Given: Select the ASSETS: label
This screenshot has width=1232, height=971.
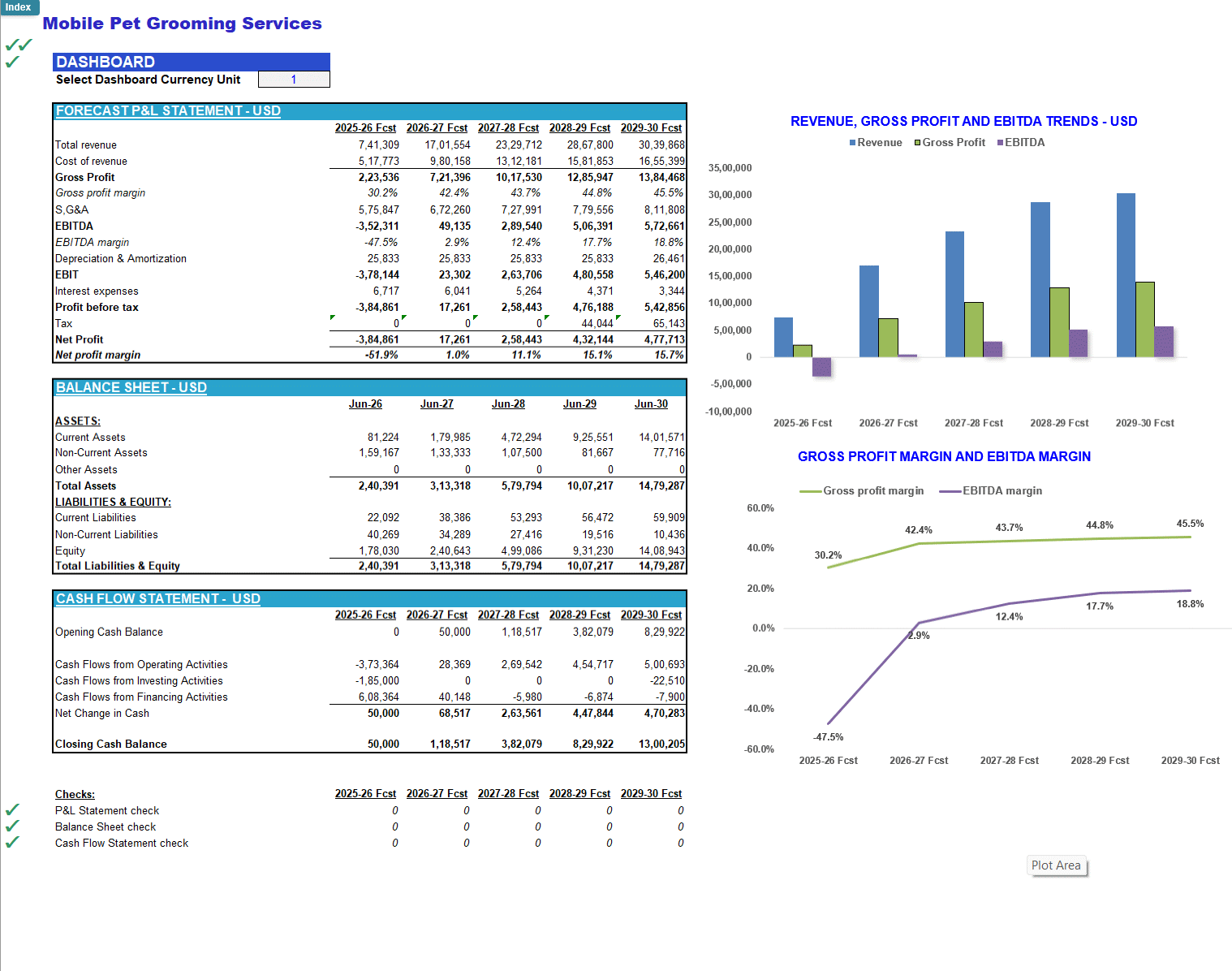Looking at the screenshot, I should 78,421.
